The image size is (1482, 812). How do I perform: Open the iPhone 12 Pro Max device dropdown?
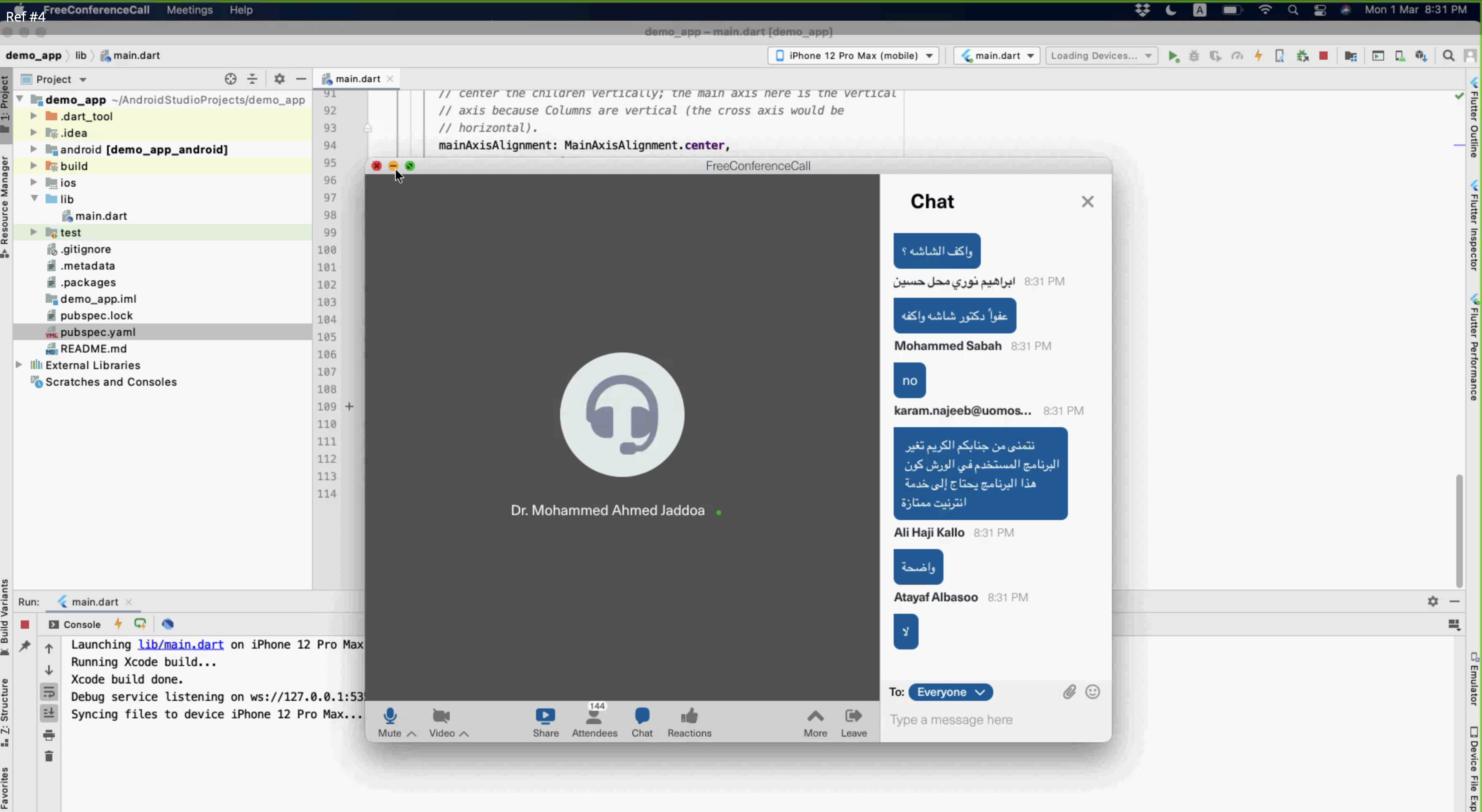pos(853,56)
